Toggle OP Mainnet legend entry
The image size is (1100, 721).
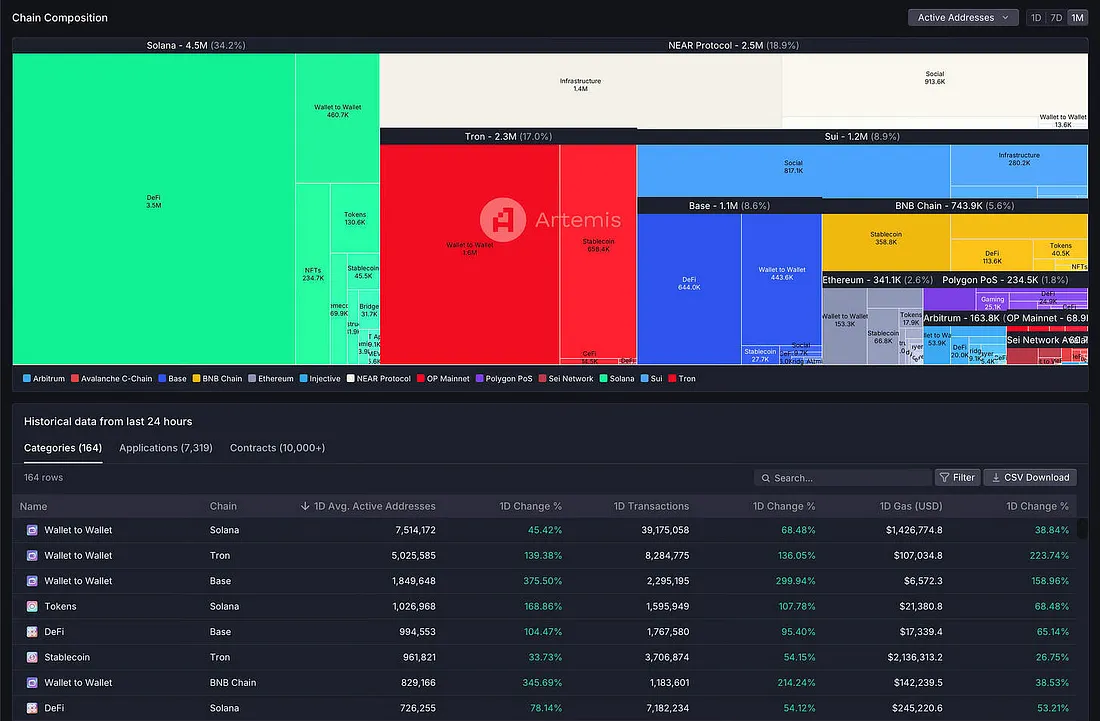[x=443, y=379]
